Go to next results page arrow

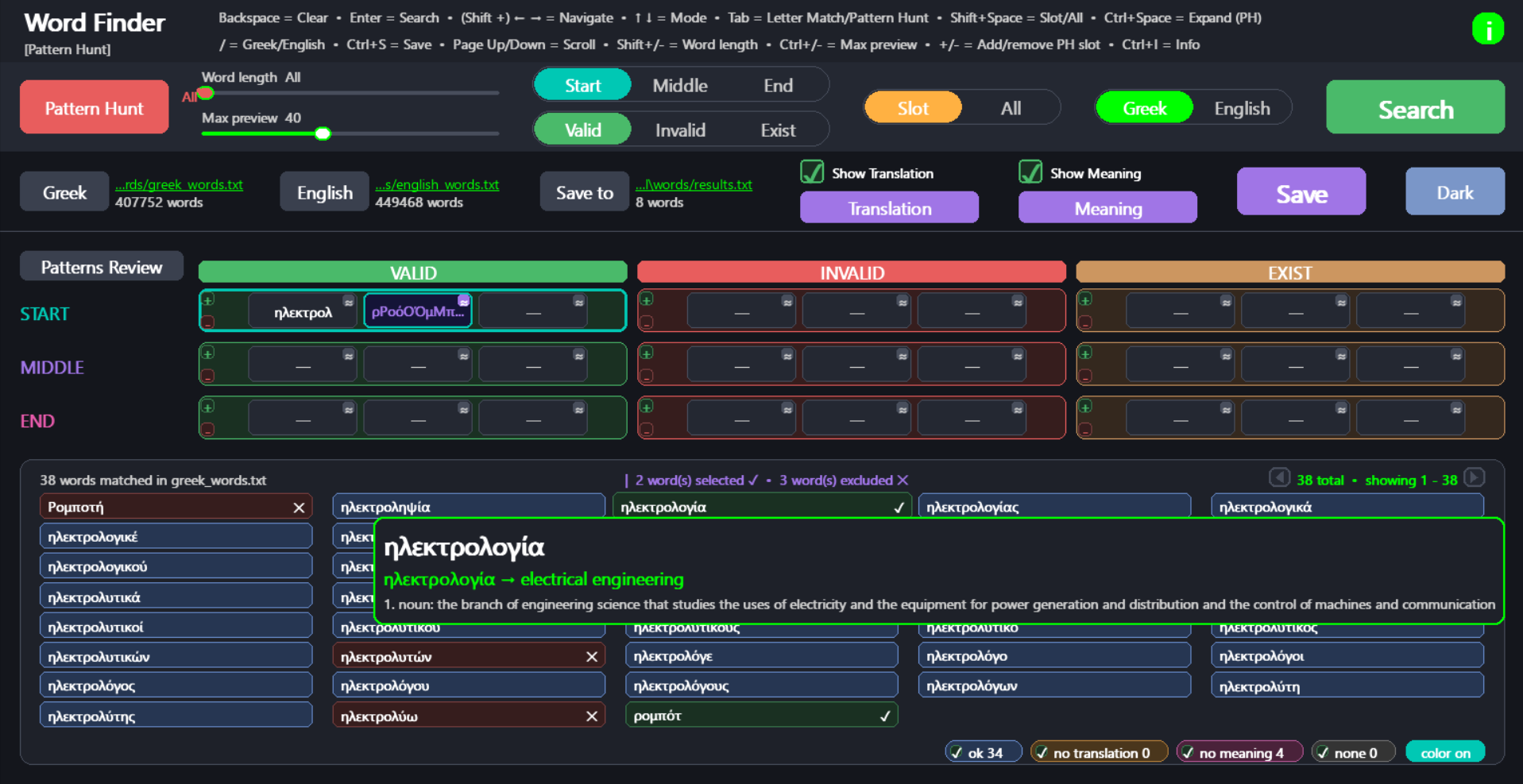tap(1474, 477)
